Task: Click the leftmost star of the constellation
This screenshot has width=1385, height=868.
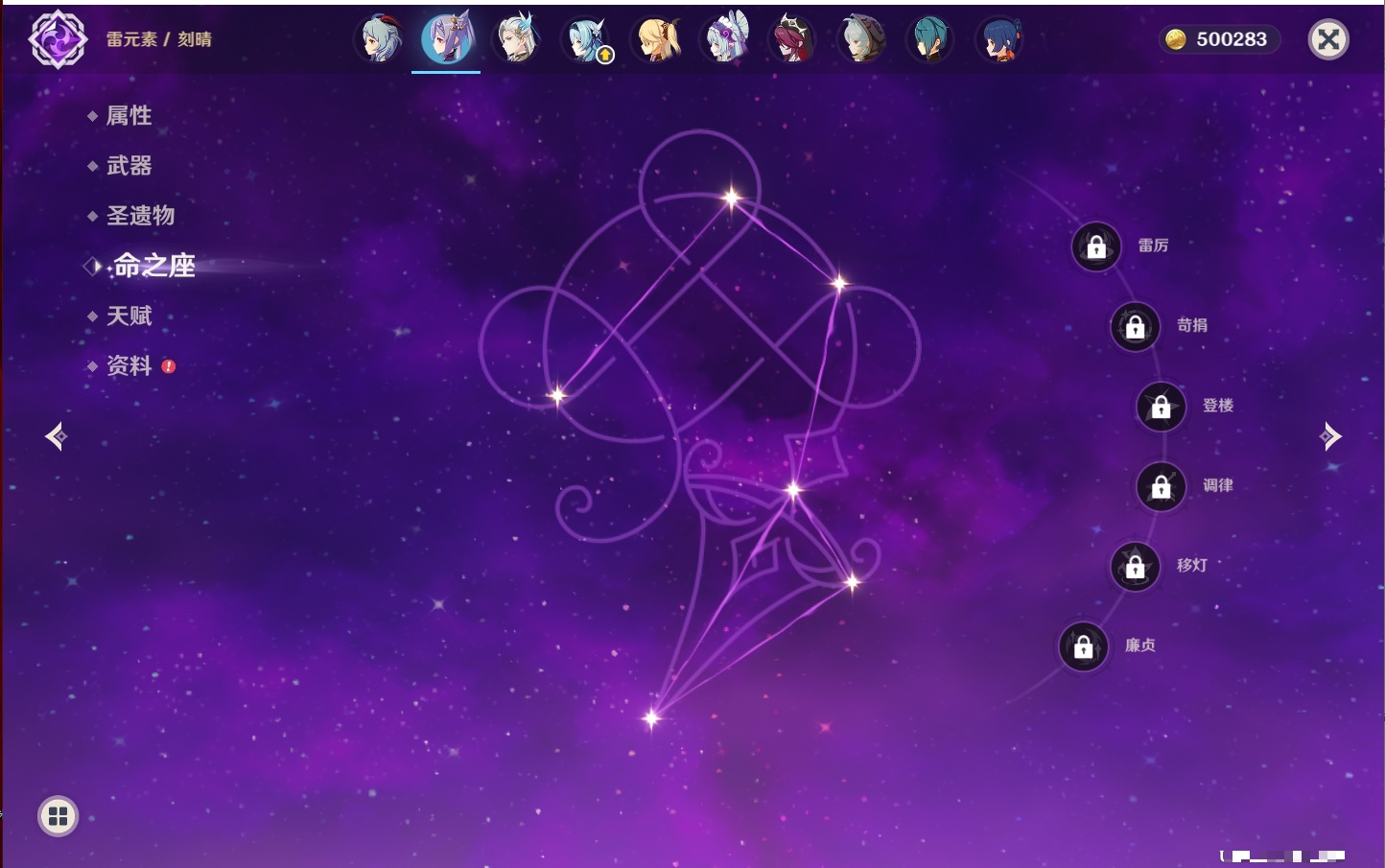Action: tap(556, 395)
